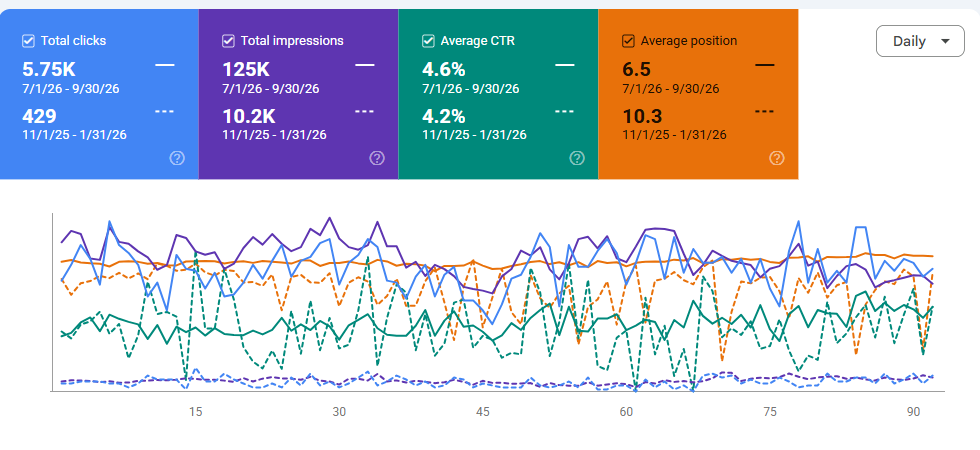
Task: Select the Total impressions metric card label
Action: [x=292, y=41]
